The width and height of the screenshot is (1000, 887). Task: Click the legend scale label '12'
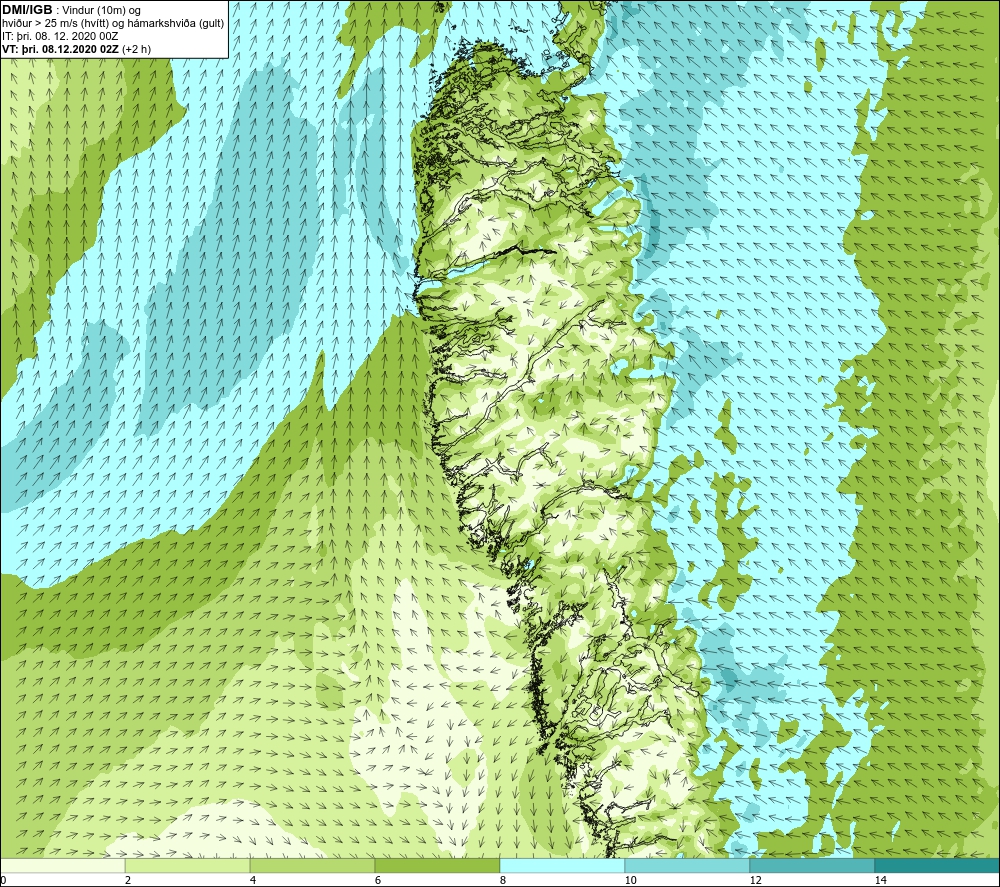pyautogui.click(x=755, y=881)
